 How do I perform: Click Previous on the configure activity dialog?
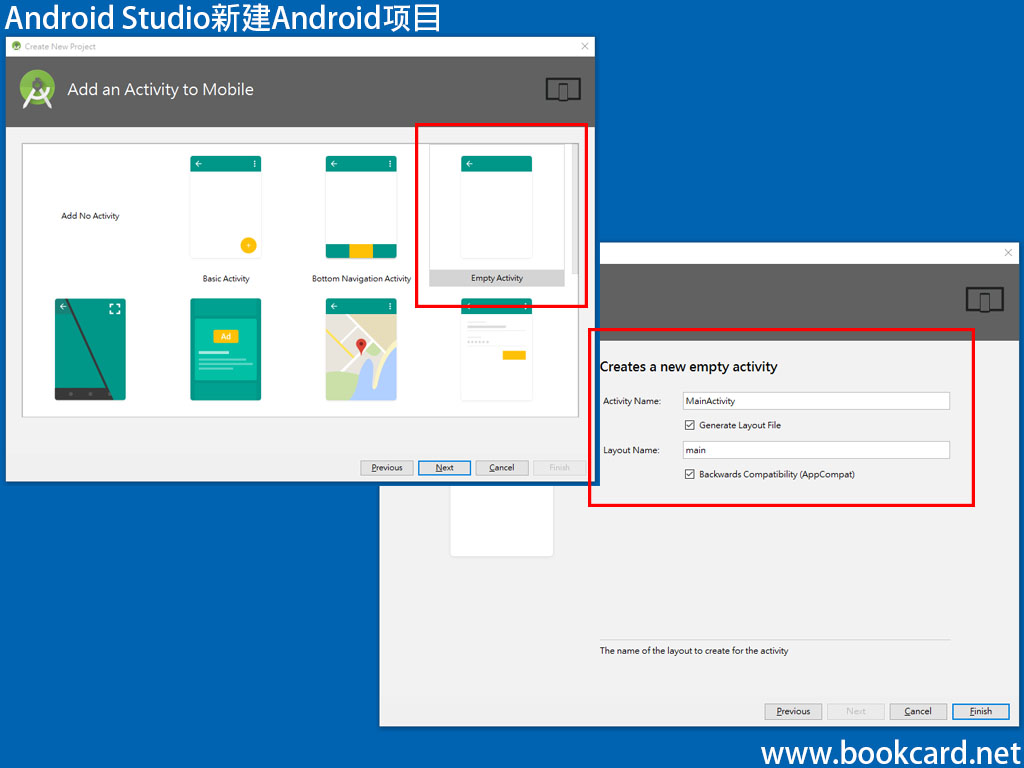tap(793, 711)
